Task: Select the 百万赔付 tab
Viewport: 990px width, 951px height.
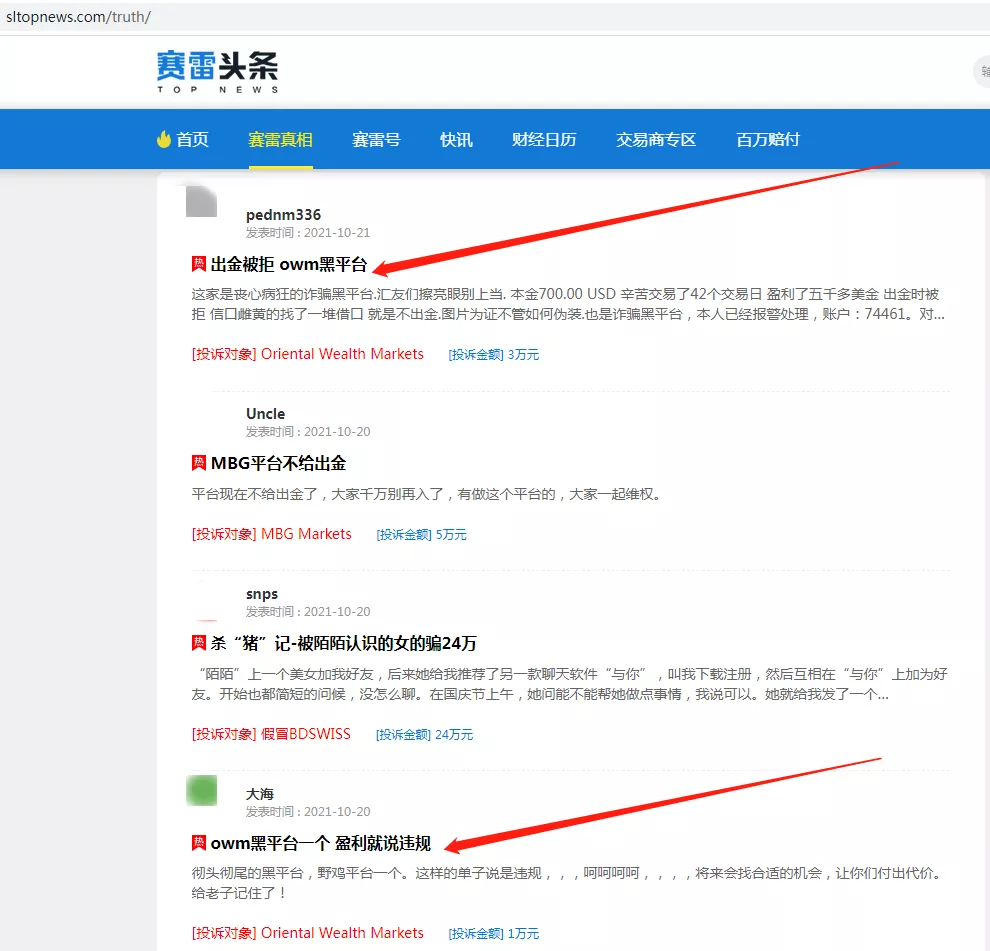Action: [768, 140]
